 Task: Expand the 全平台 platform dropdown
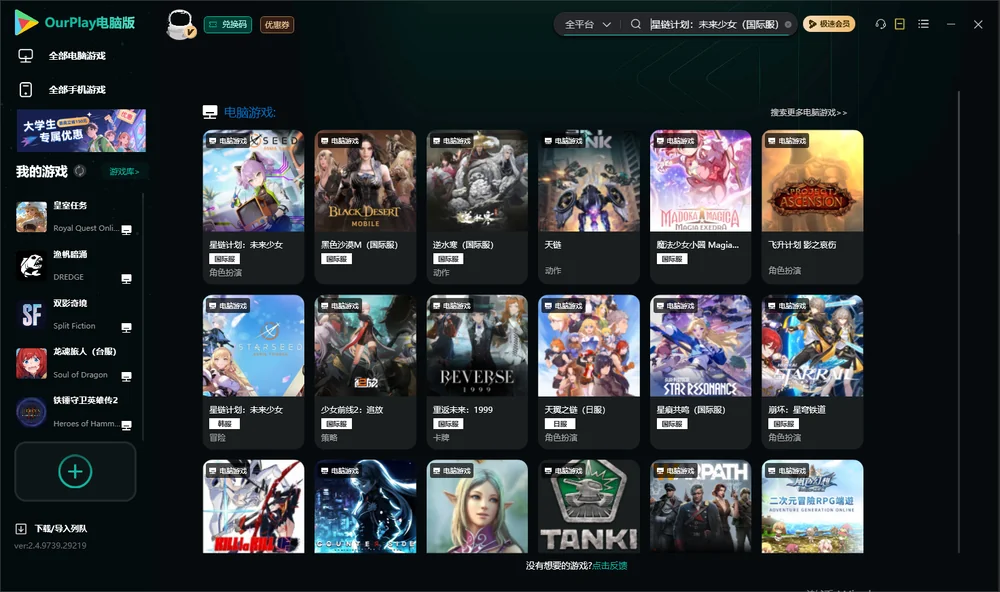point(587,24)
